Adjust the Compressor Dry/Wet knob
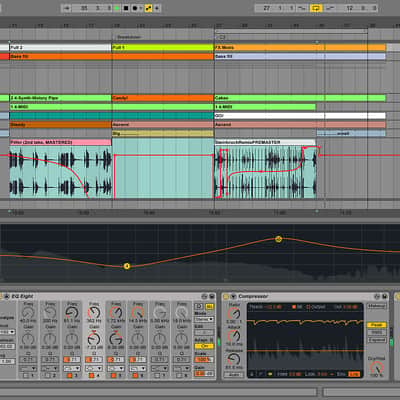 pos(377,368)
